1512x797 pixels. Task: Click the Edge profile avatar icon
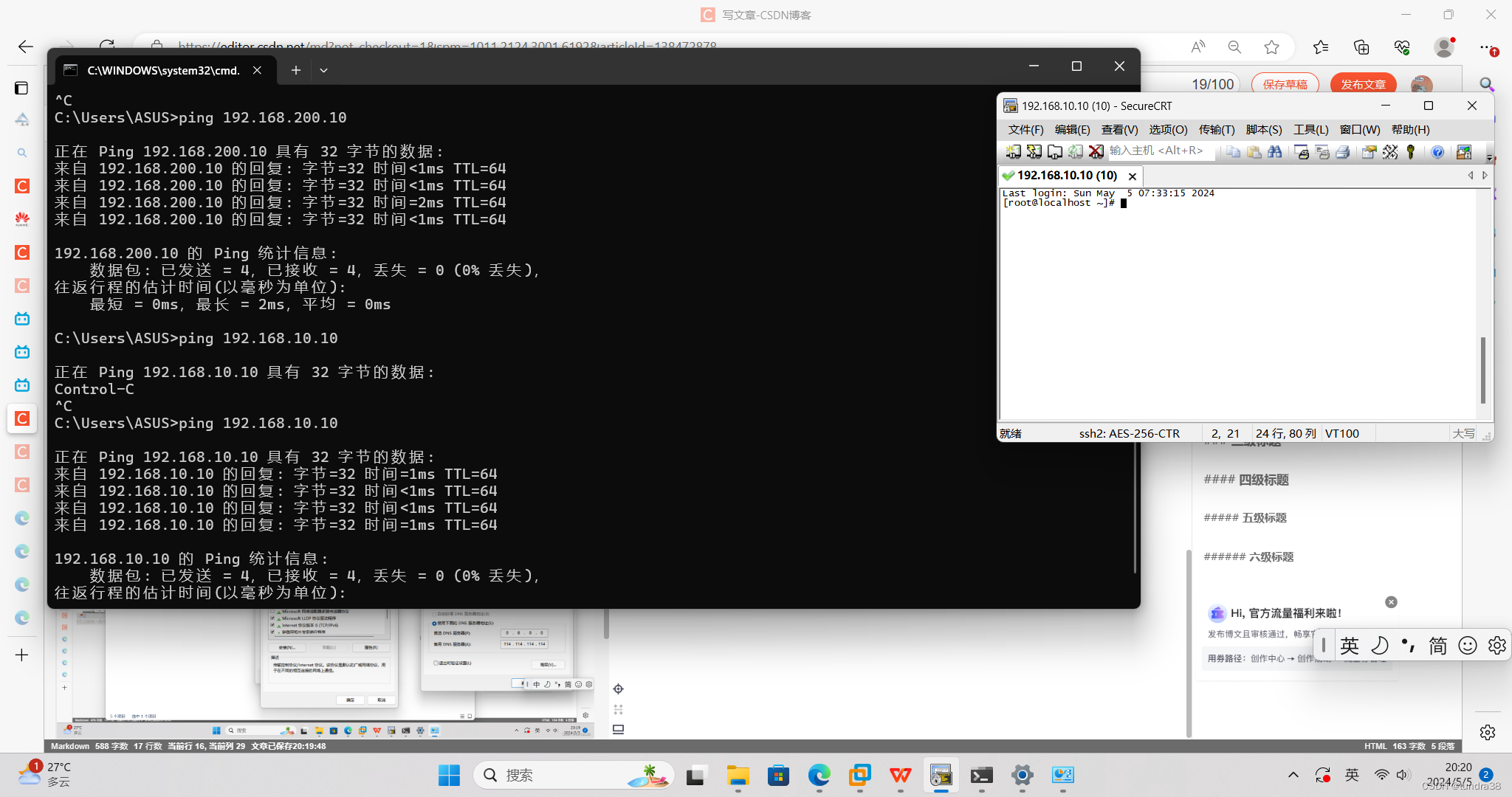pyautogui.click(x=1444, y=47)
